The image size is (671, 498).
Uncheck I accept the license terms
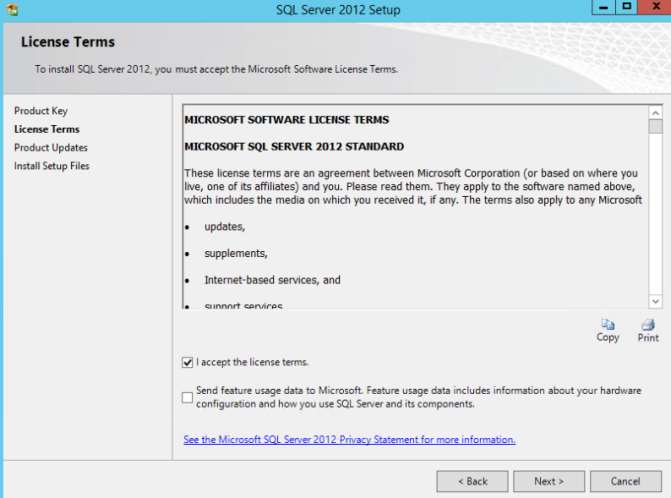[187, 362]
